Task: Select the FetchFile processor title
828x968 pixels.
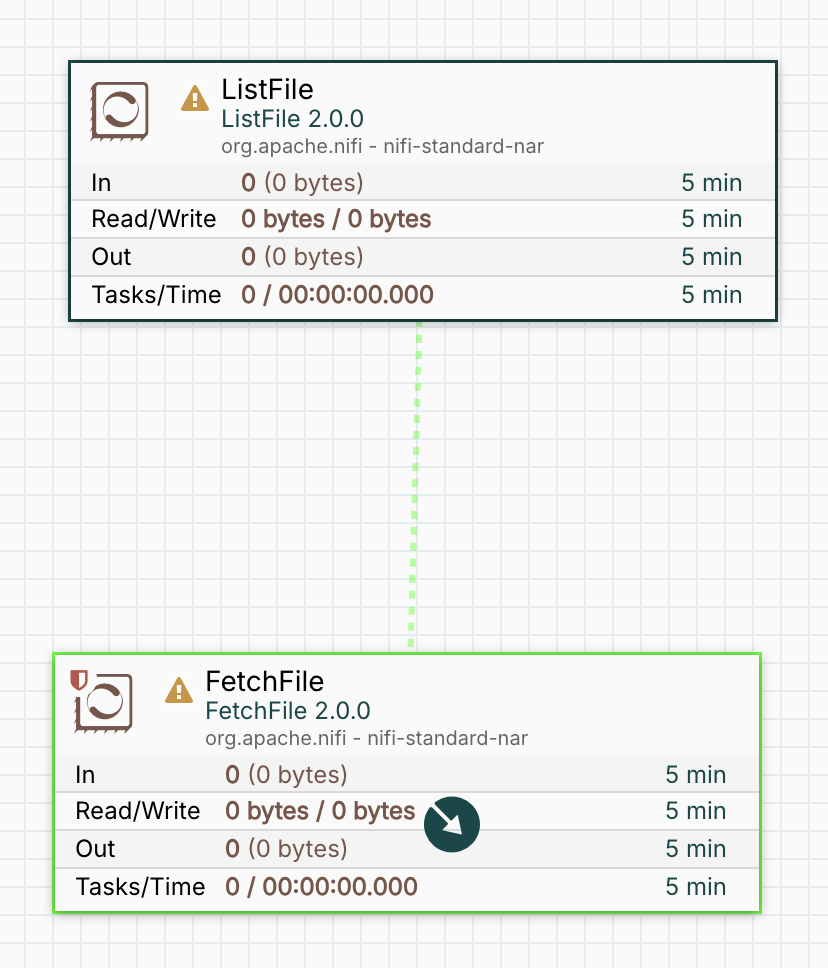Action: [264, 681]
